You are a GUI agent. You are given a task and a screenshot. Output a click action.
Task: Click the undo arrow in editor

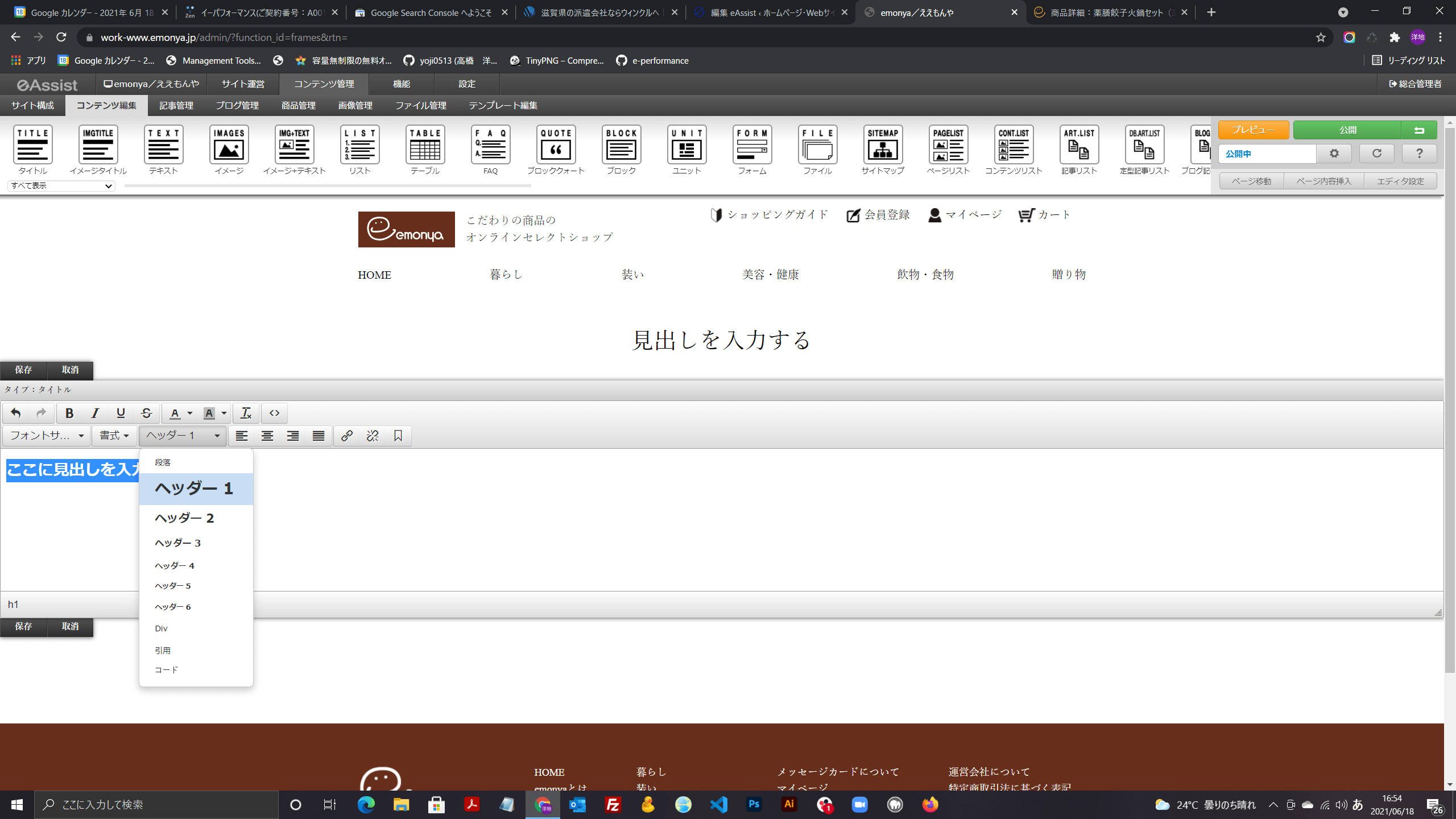point(15,413)
